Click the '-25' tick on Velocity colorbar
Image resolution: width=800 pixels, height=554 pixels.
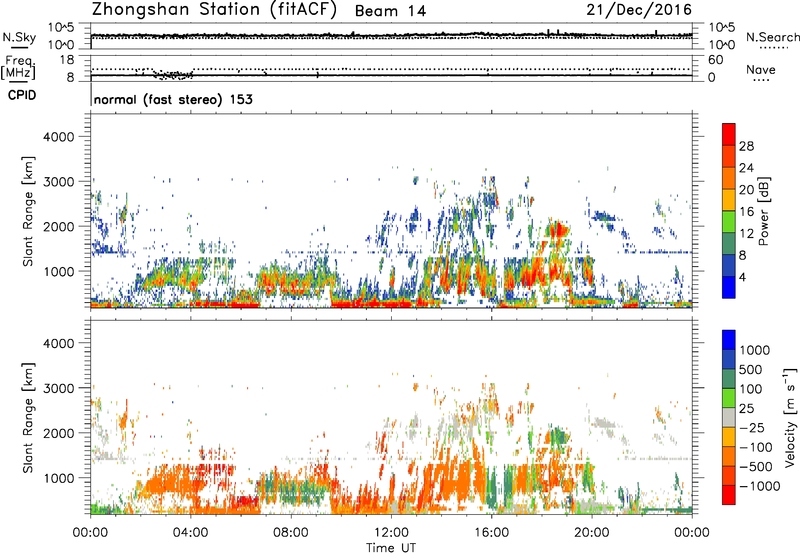pos(753,427)
